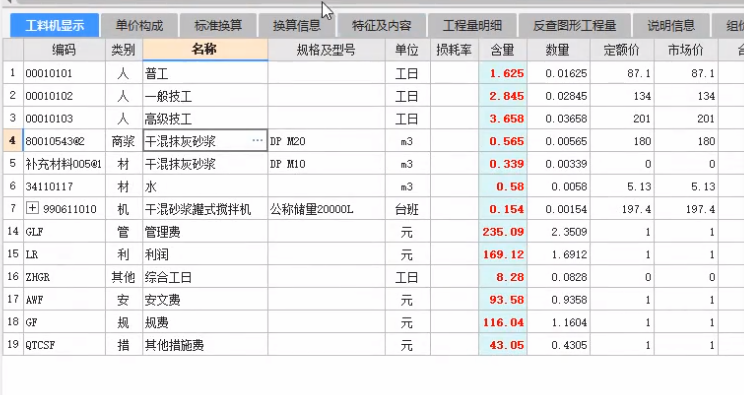Edit 含量 value 1.625
The width and height of the screenshot is (744, 395).
point(503,73)
